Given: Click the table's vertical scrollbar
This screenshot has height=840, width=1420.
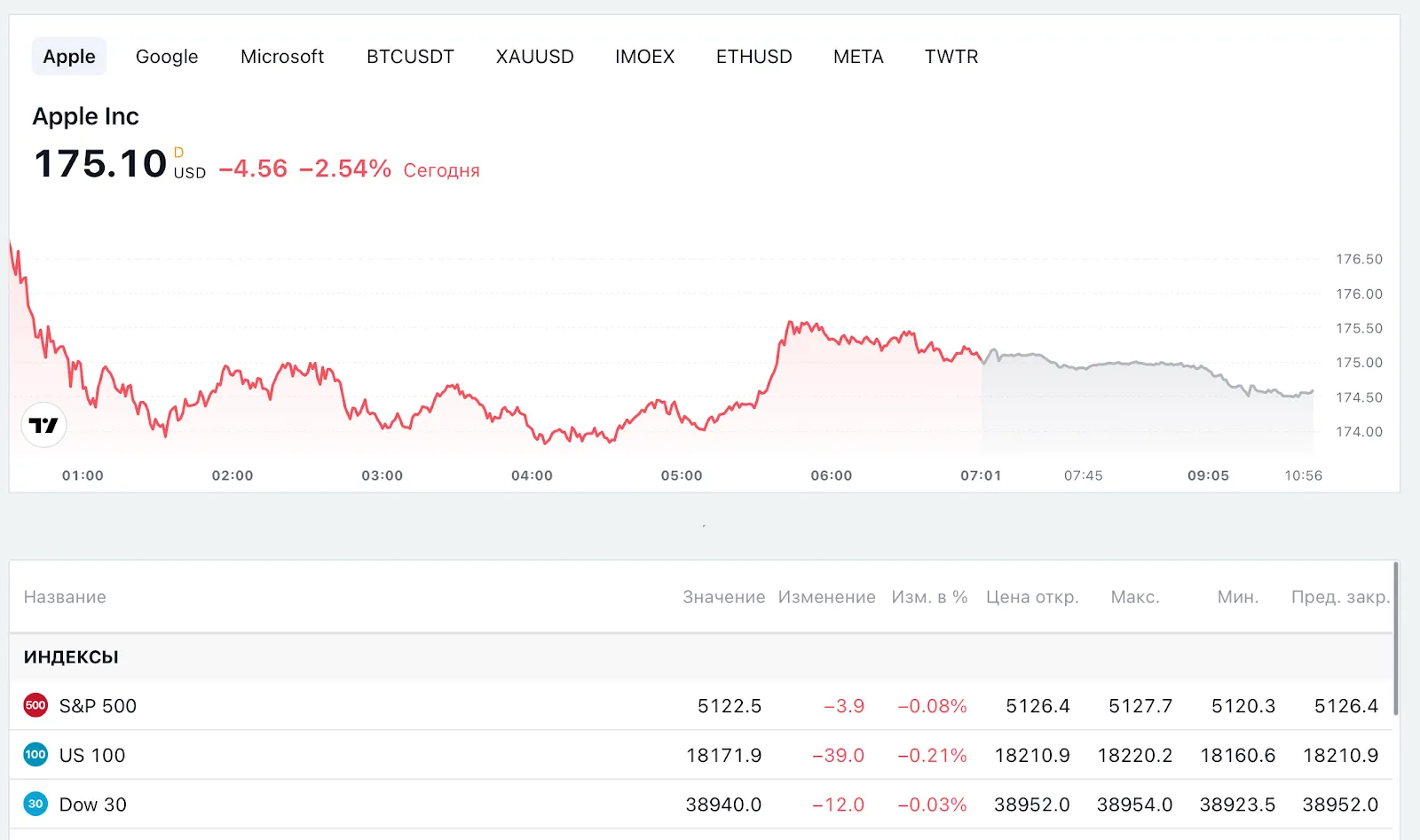Looking at the screenshot, I should 1396,639.
